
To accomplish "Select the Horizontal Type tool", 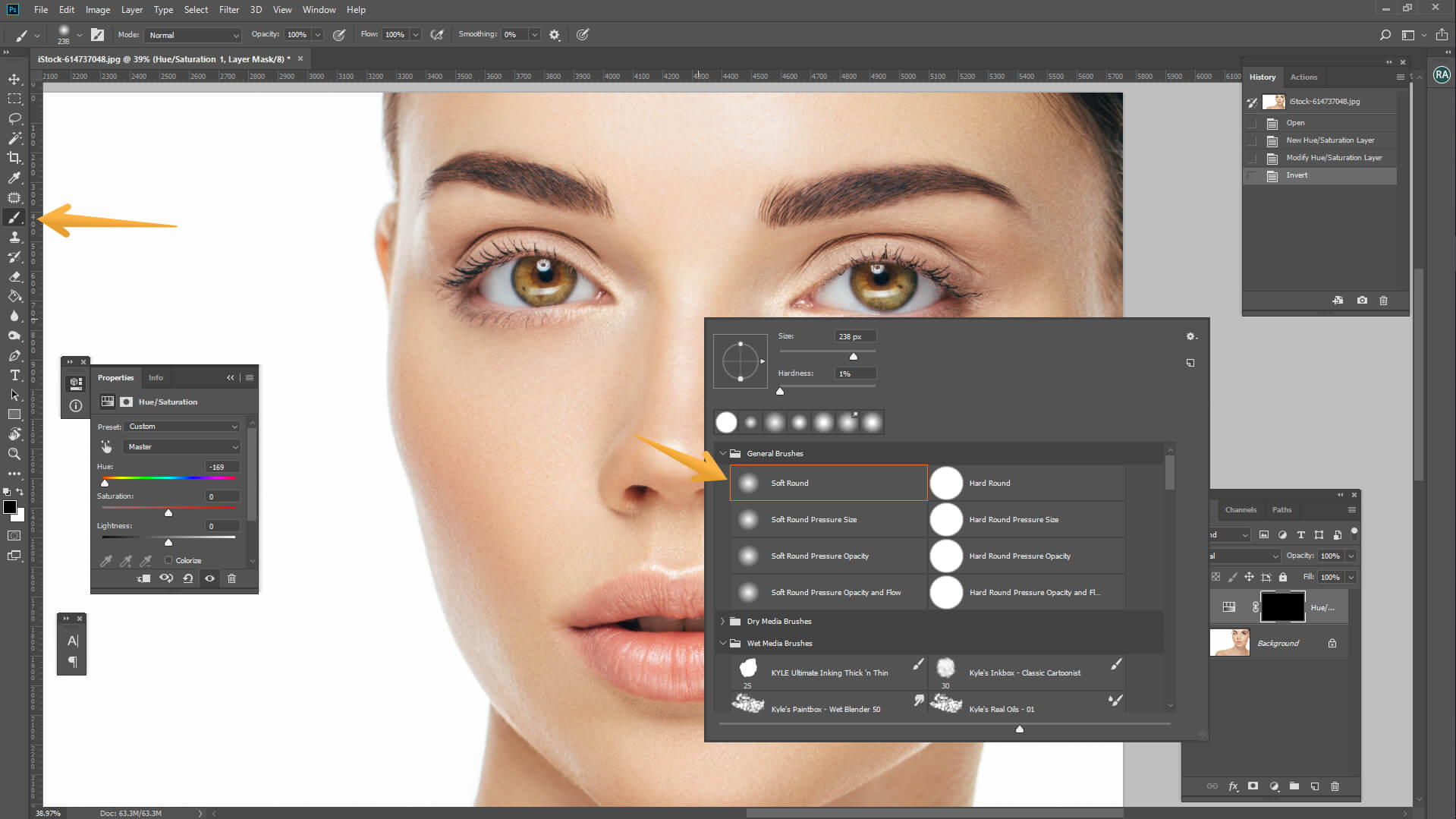I will pyautogui.click(x=14, y=375).
